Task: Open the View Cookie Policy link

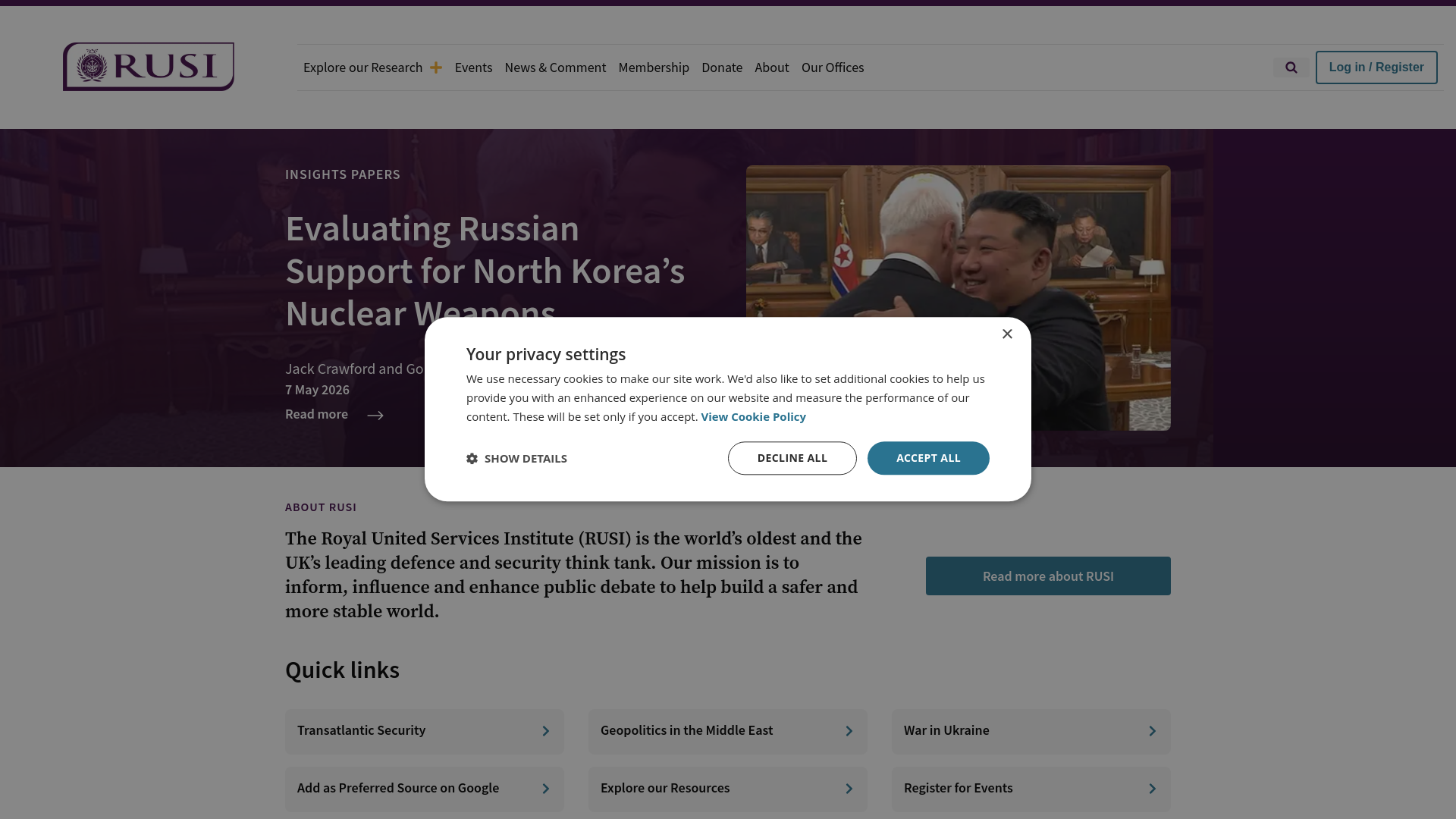Action: click(753, 416)
